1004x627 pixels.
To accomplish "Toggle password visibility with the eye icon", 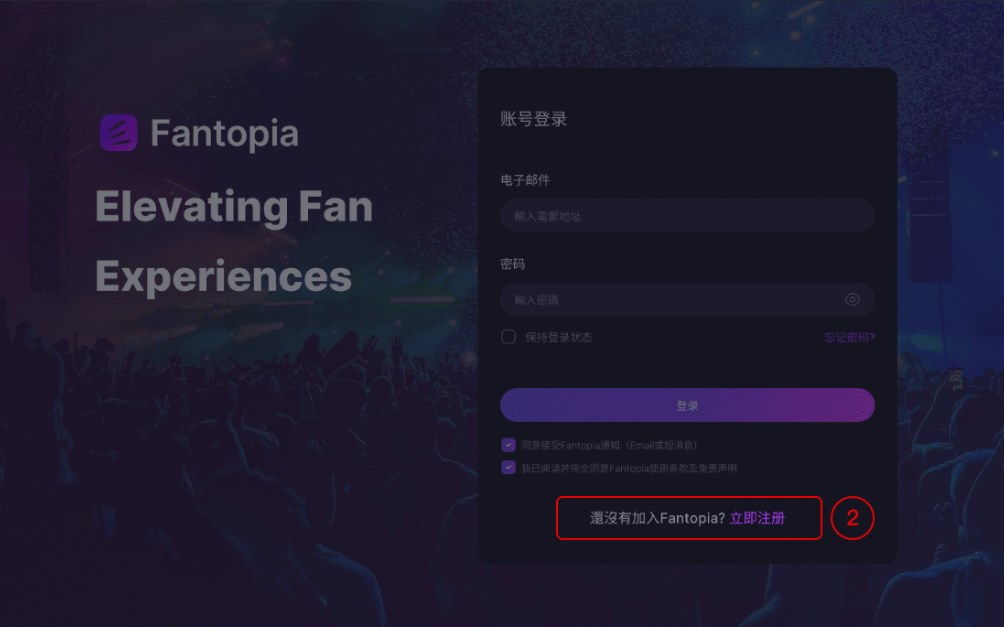I will coord(853,299).
